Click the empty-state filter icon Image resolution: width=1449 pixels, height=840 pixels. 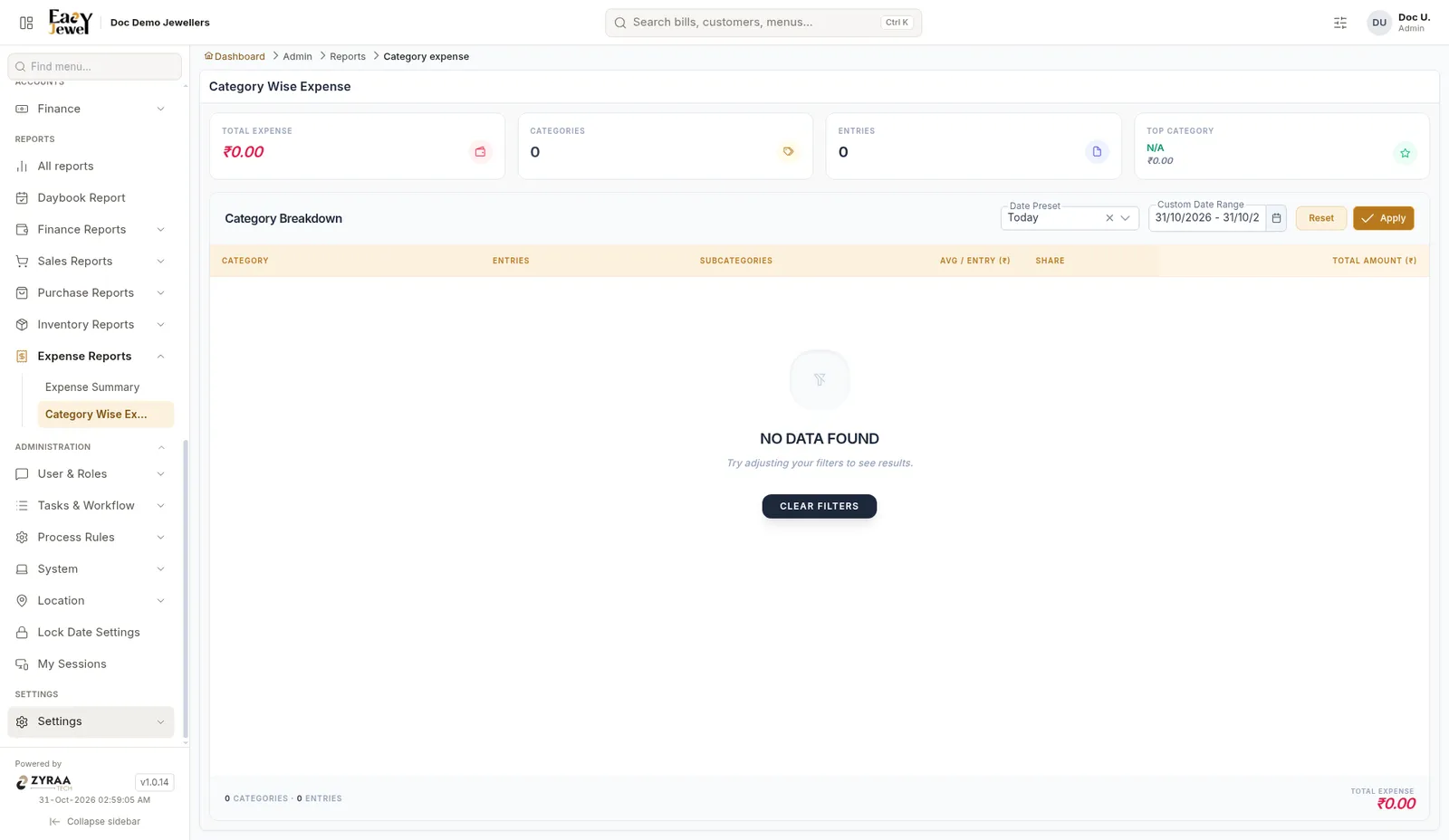tap(820, 379)
